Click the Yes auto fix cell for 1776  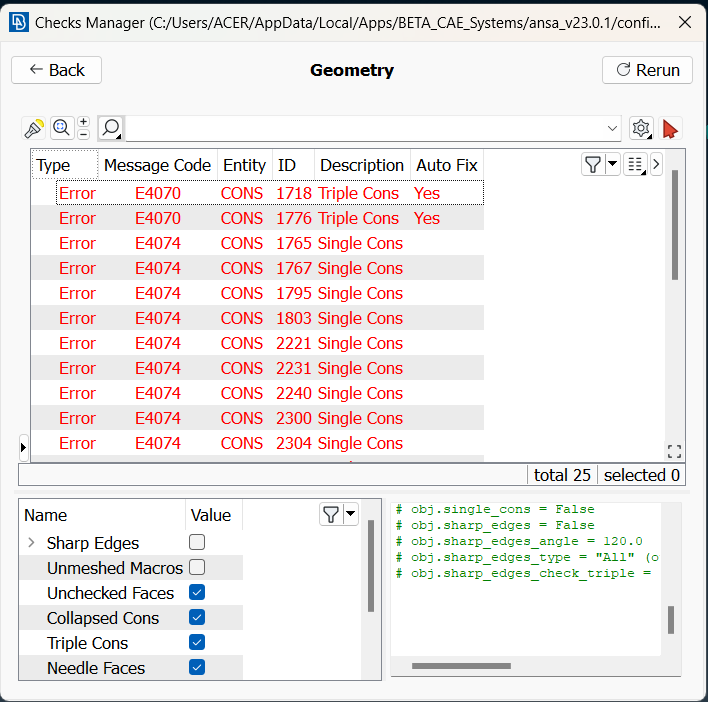[x=427, y=218]
